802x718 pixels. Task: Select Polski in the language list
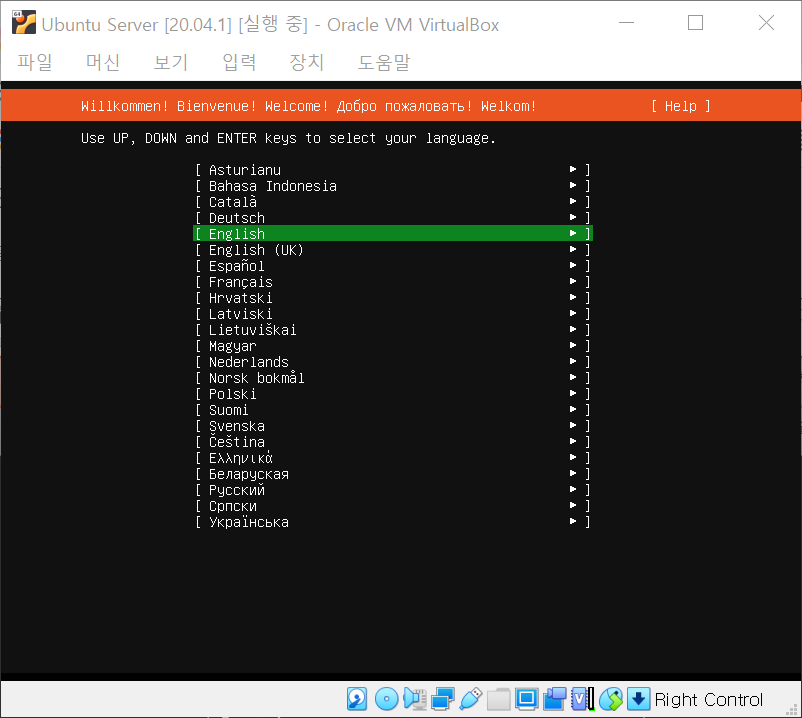[x=393, y=394]
